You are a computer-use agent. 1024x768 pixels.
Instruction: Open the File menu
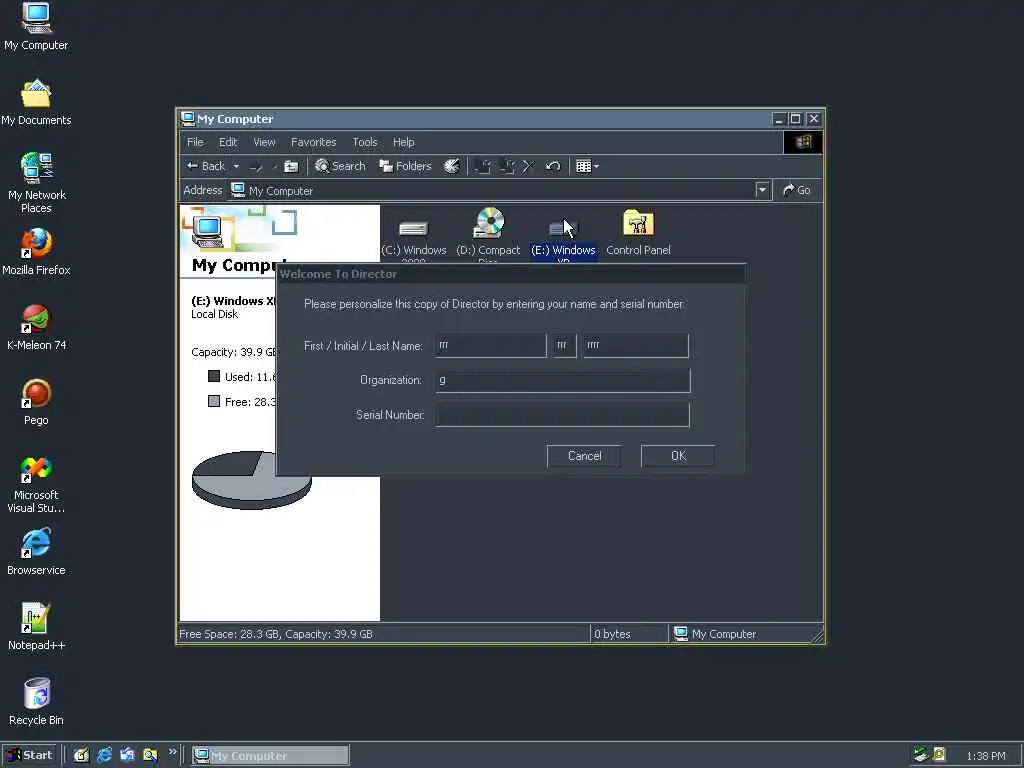tap(195, 142)
